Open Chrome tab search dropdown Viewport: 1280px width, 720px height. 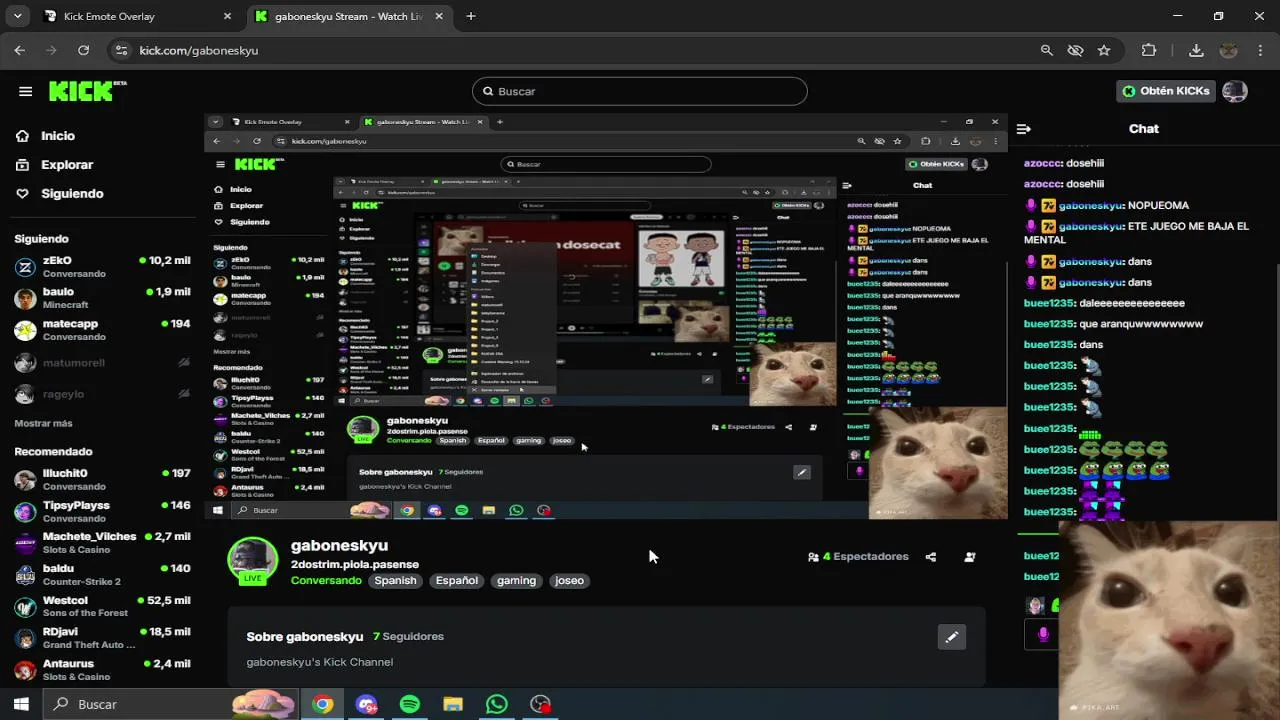click(x=17, y=16)
